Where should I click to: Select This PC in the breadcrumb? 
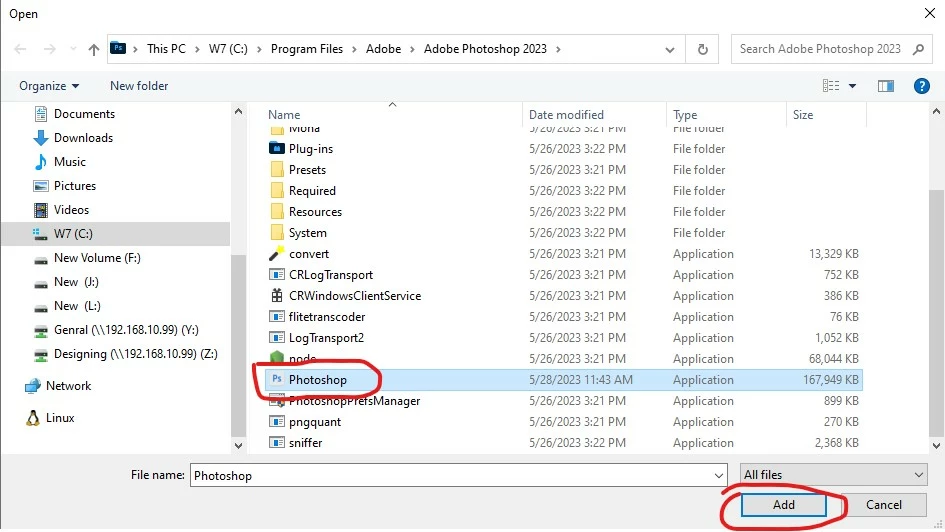[x=166, y=49]
